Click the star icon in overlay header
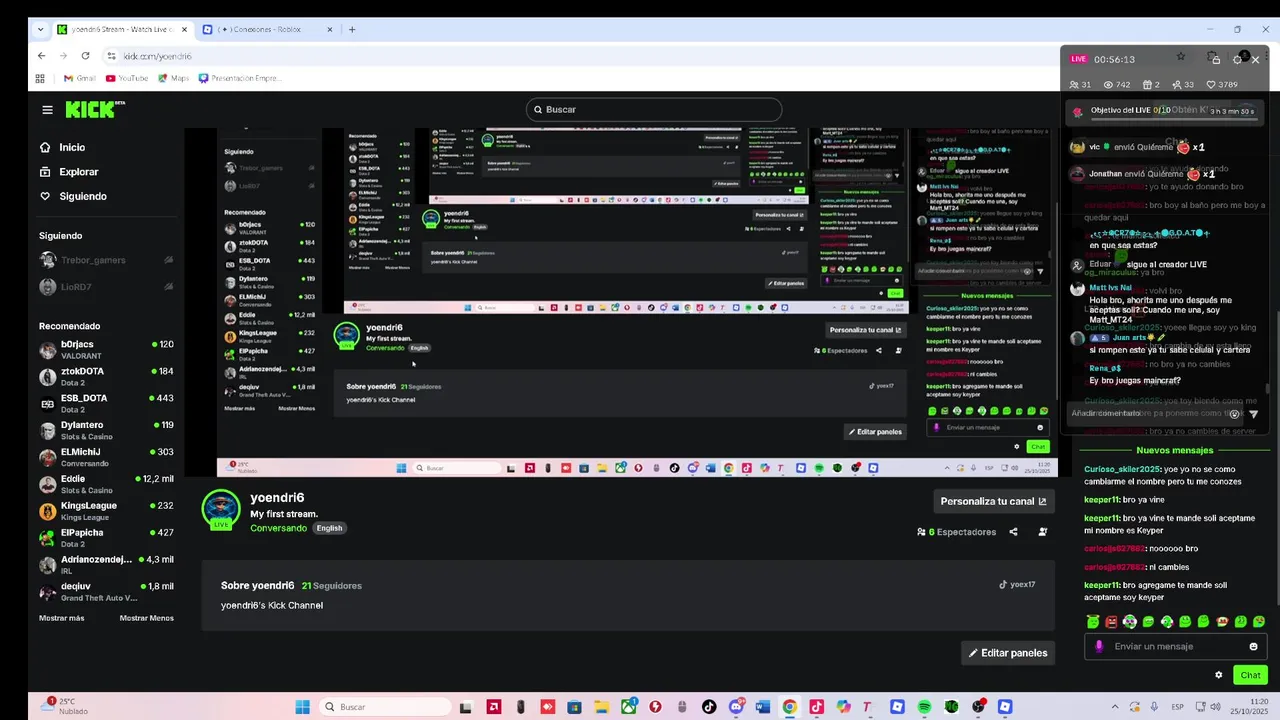The image size is (1280, 720). point(1181,57)
